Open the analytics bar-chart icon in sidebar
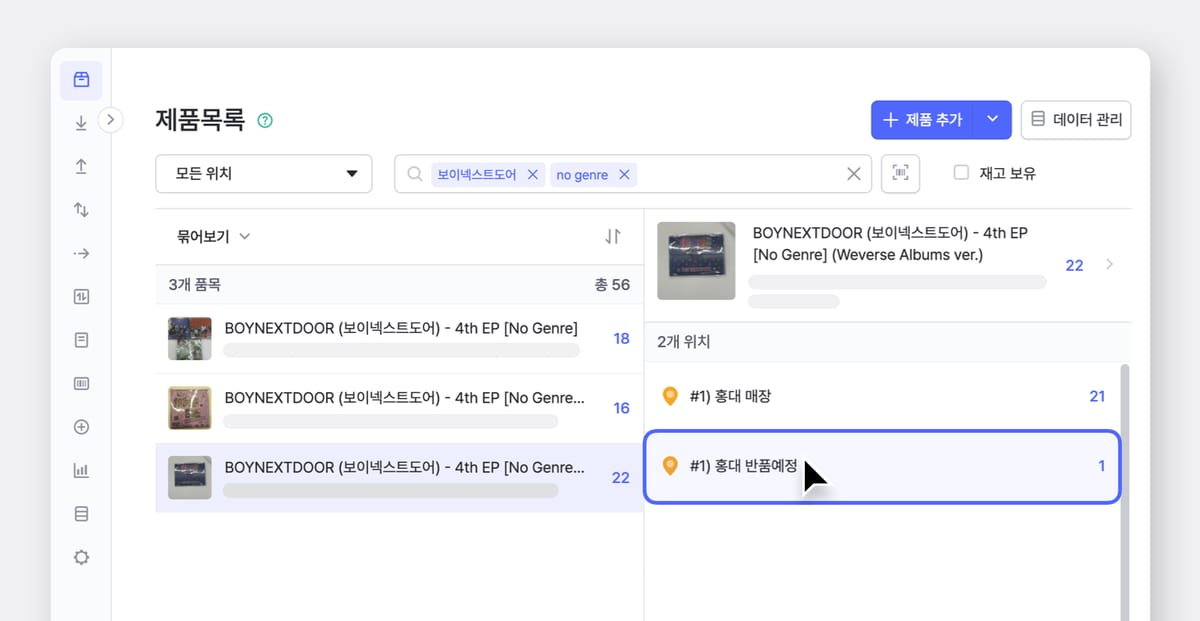 81,468
